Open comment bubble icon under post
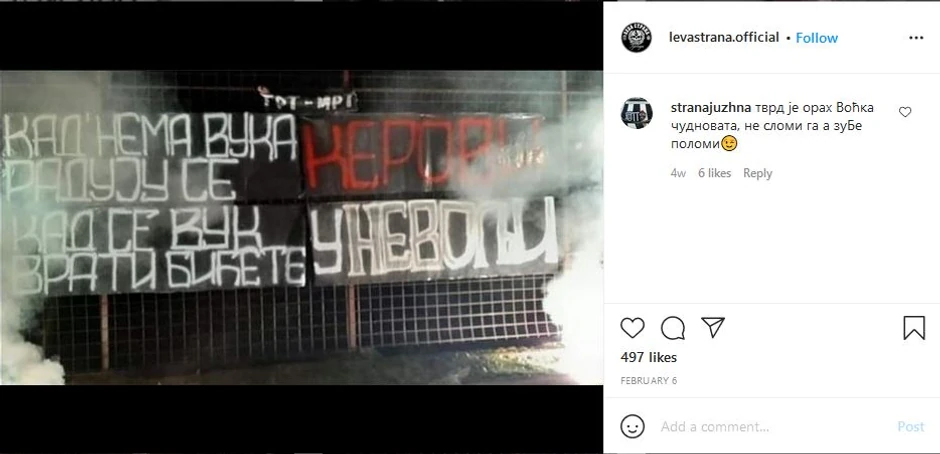Image resolution: width=940 pixels, height=454 pixels. pos(673,328)
